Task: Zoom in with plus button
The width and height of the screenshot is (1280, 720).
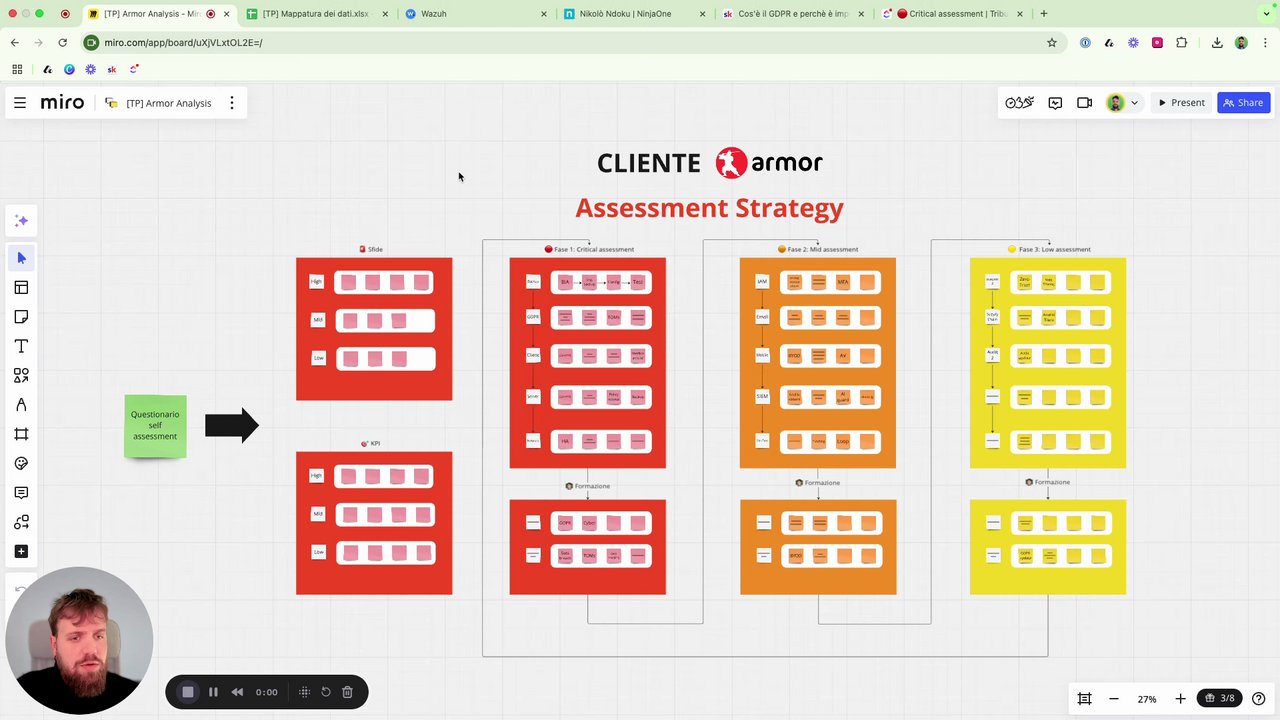Action: click(x=1180, y=699)
